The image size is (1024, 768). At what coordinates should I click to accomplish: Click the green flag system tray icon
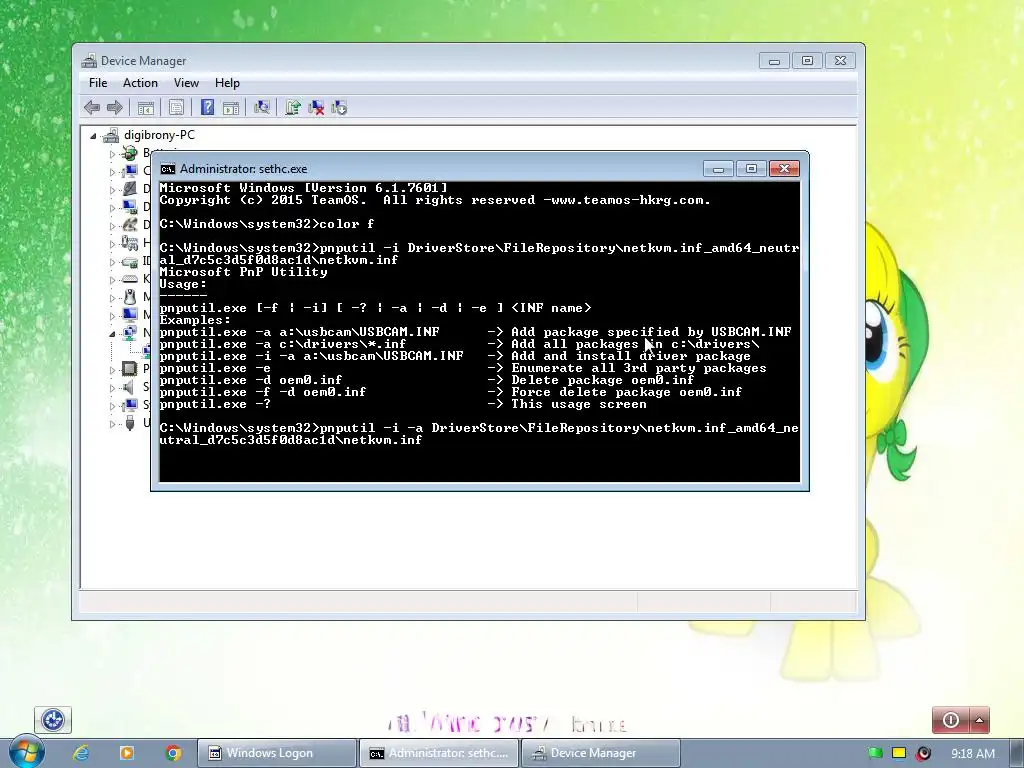(x=875, y=754)
